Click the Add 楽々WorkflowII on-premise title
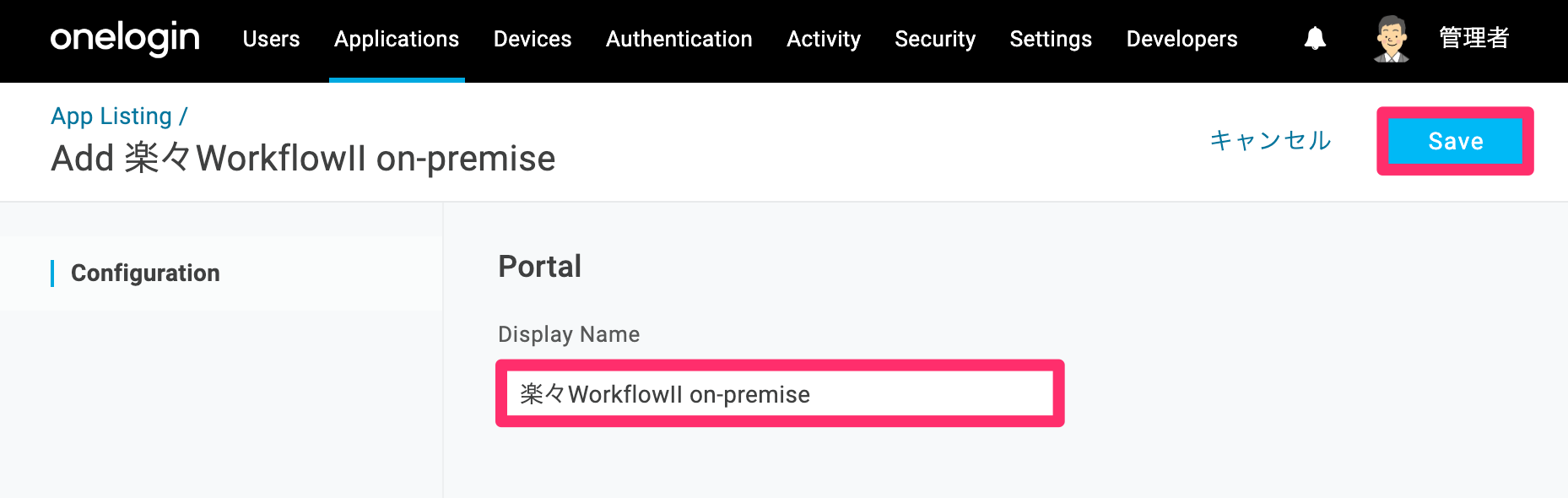The image size is (1568, 498). 303,159
